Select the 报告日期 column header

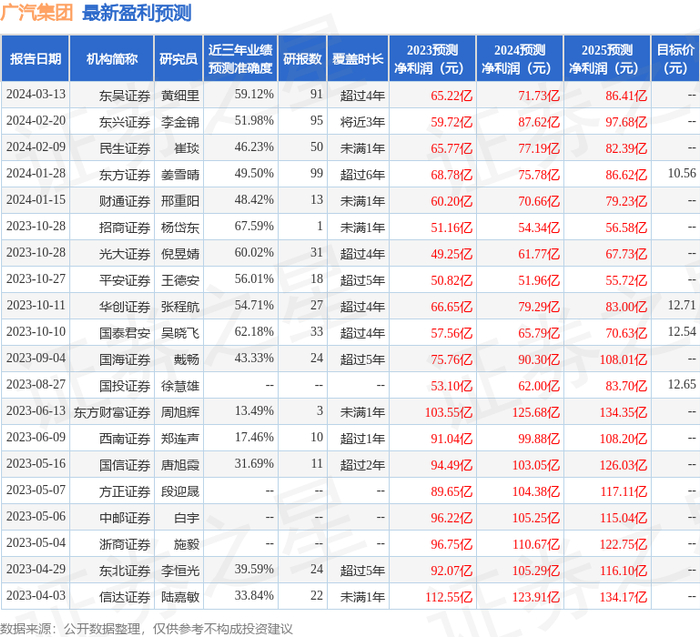click(35, 59)
